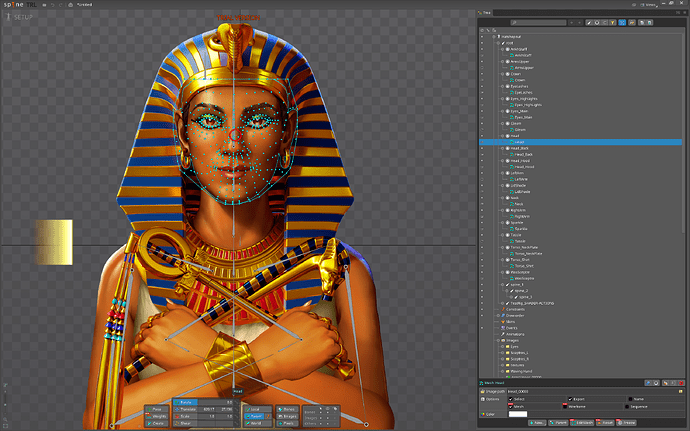
Task: Select Skins node in tree
Action: click(x=510, y=321)
